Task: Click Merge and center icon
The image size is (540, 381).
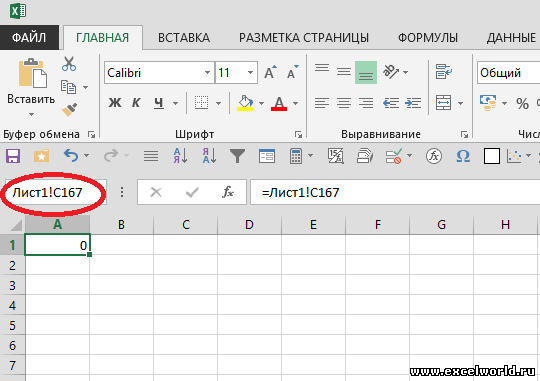Action: click(444, 103)
